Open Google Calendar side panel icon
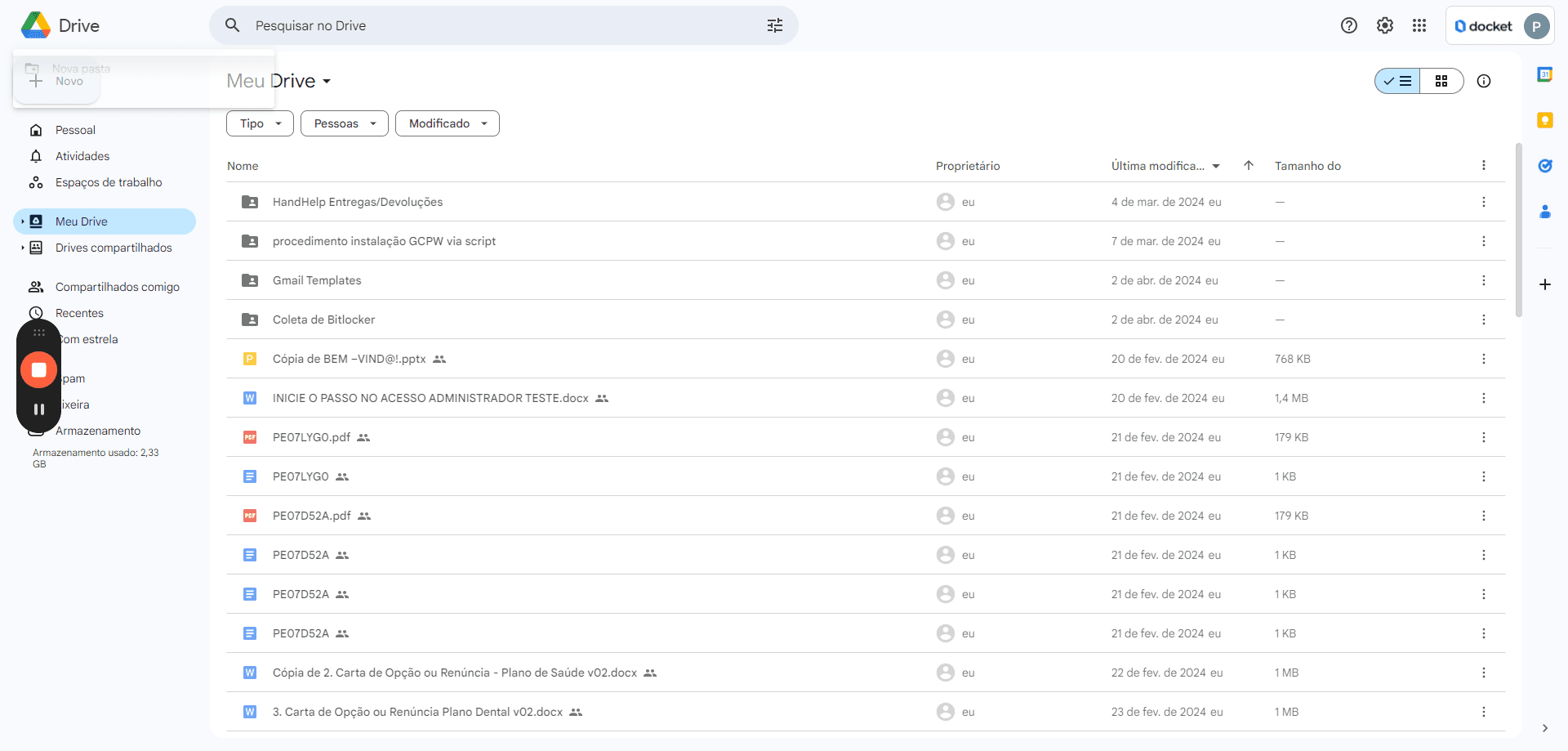 click(x=1545, y=74)
